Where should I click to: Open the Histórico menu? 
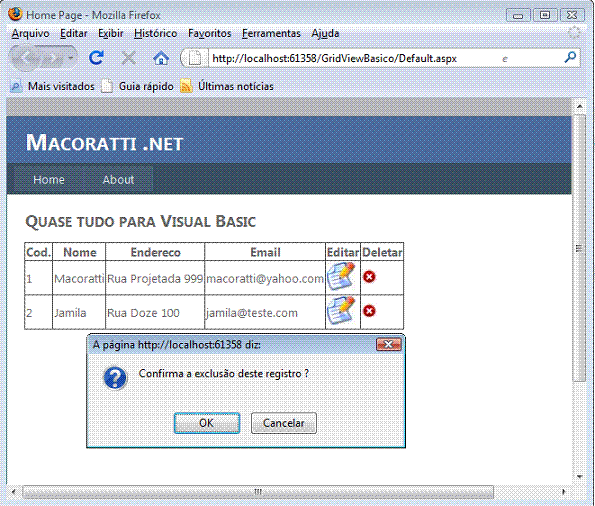tap(156, 33)
